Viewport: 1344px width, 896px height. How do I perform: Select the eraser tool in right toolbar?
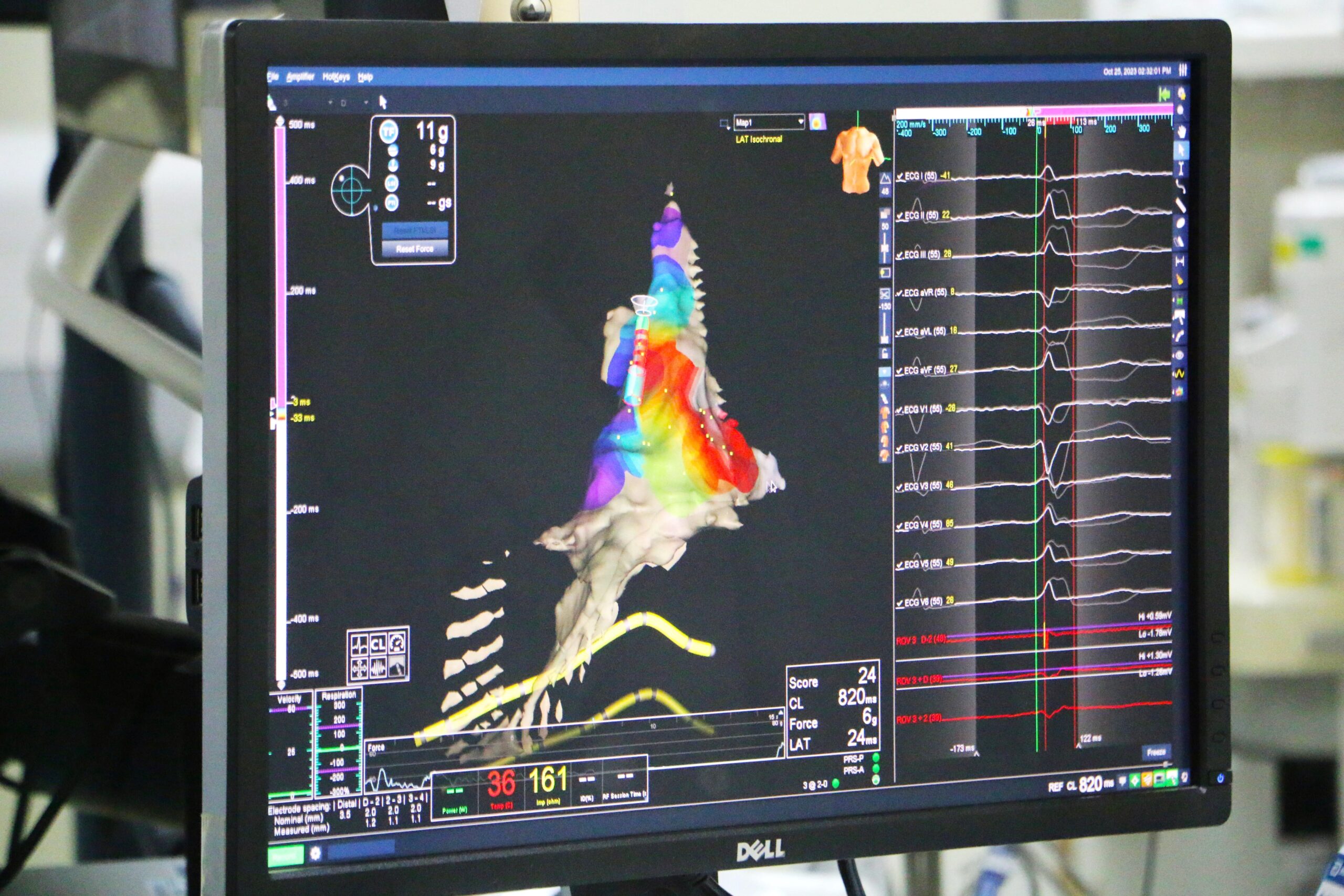[x=1180, y=241]
